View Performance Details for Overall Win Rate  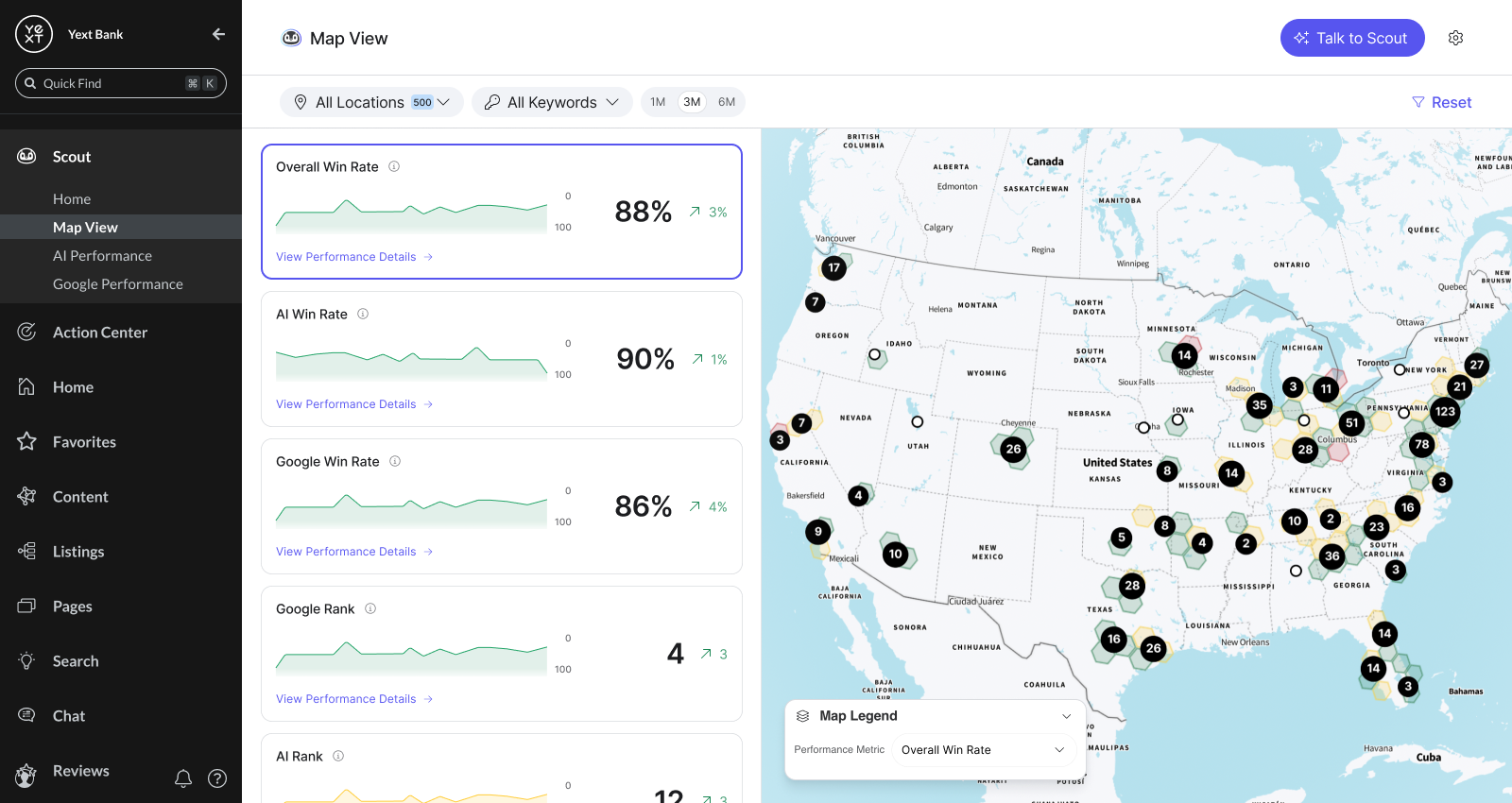354,257
